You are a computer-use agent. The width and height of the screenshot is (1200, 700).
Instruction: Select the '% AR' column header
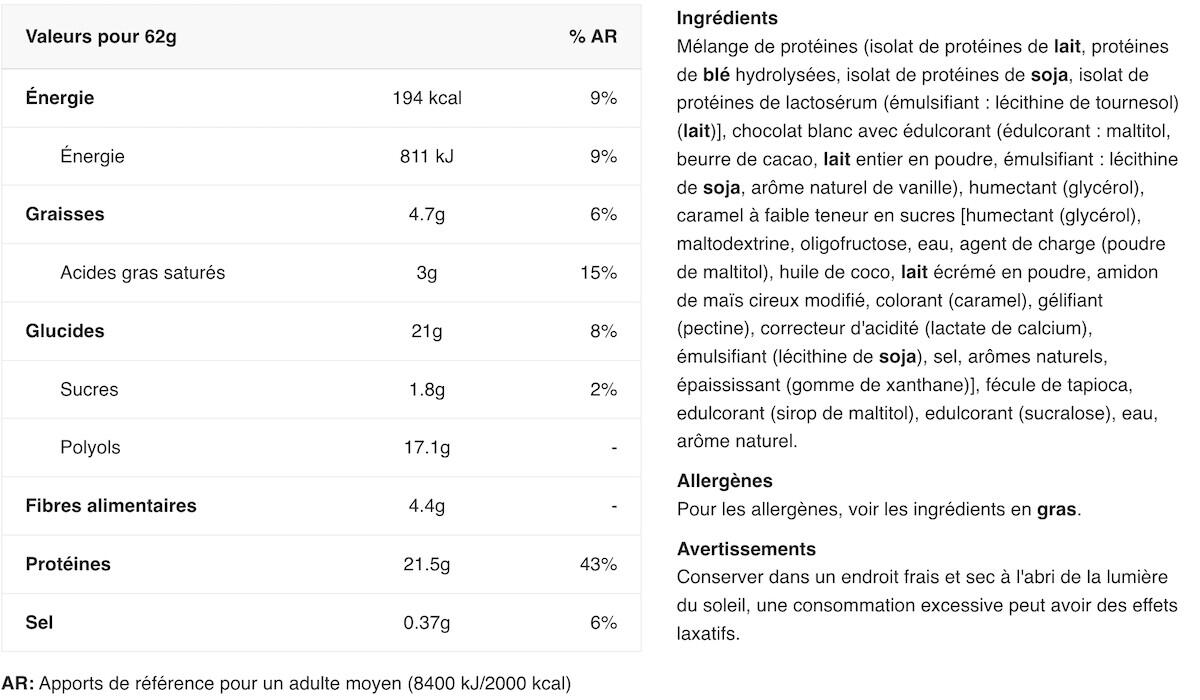coord(593,37)
